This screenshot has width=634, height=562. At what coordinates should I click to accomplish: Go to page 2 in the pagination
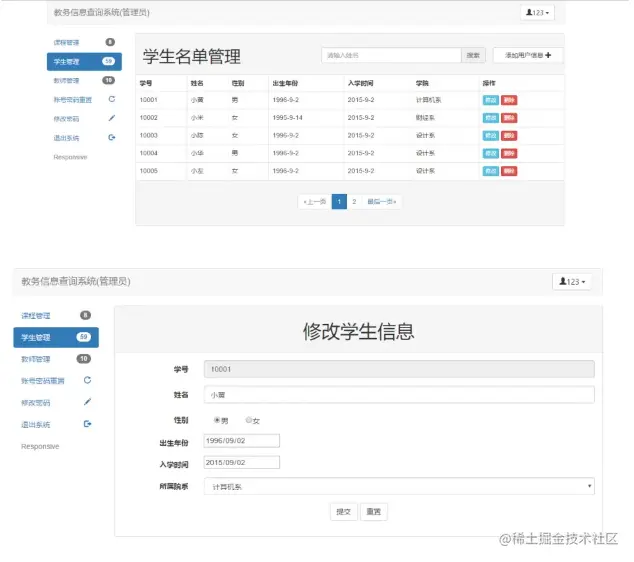pos(354,202)
